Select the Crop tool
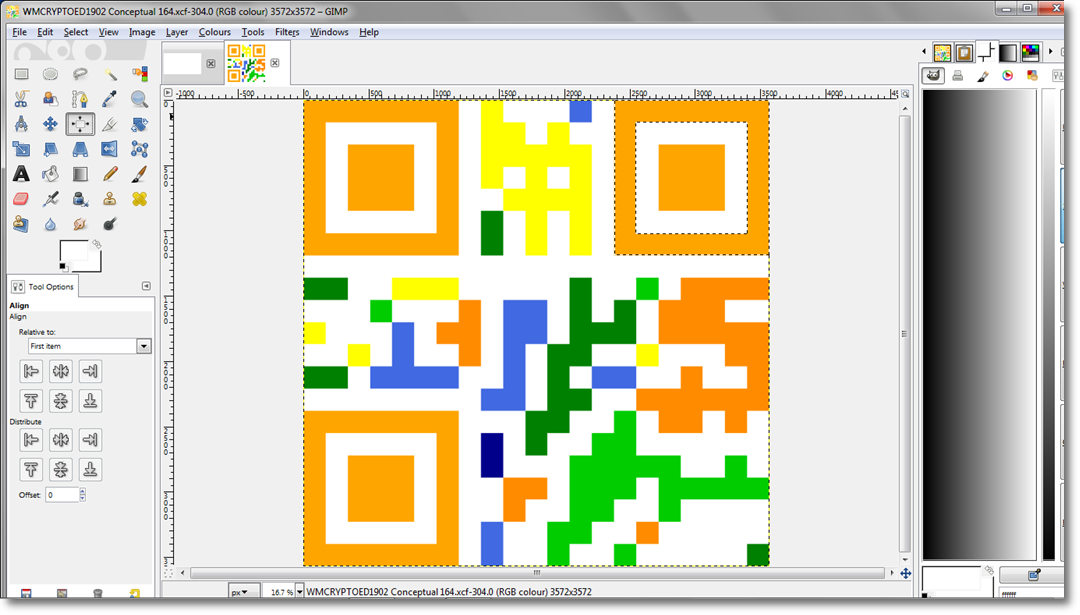This screenshot has height=615, width=1080. pos(110,124)
